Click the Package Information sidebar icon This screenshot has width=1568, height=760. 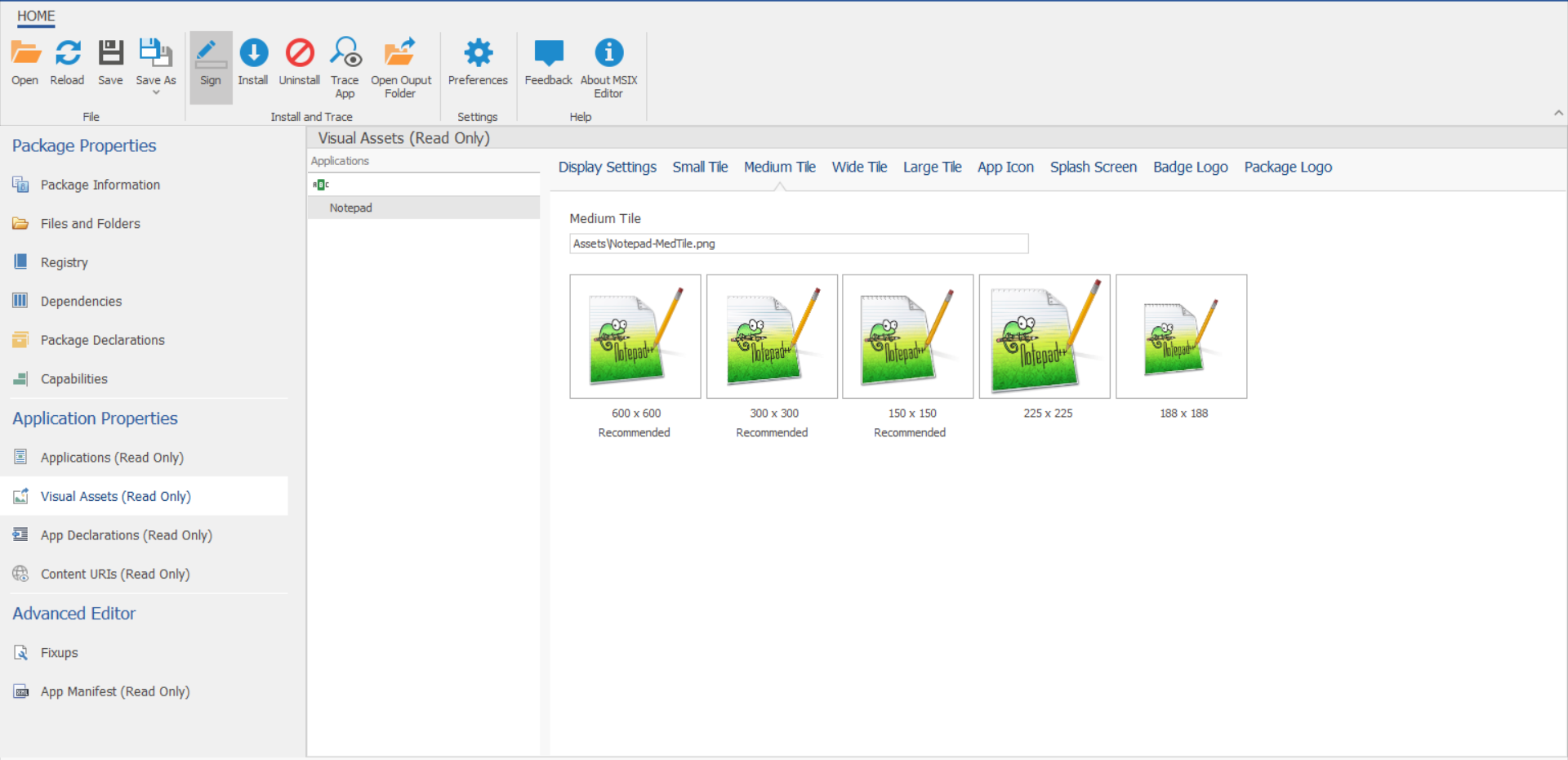coord(20,185)
